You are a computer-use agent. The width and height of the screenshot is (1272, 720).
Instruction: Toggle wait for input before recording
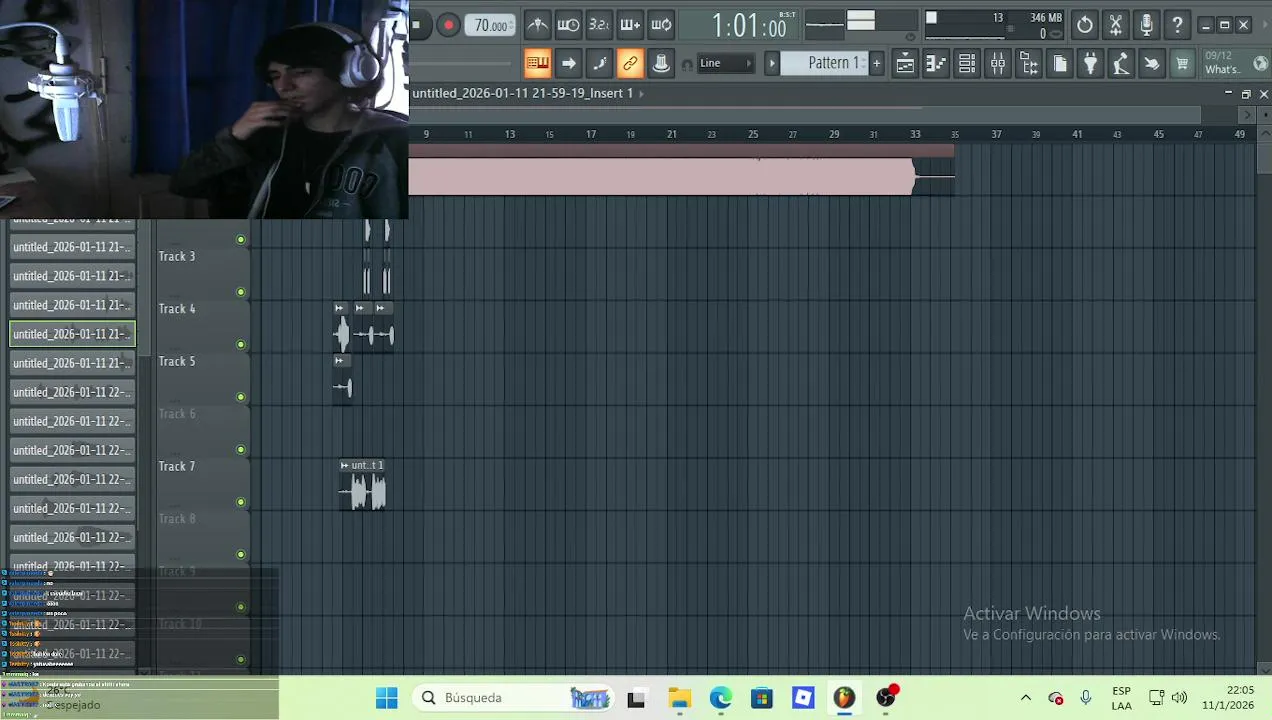[x=568, y=25]
